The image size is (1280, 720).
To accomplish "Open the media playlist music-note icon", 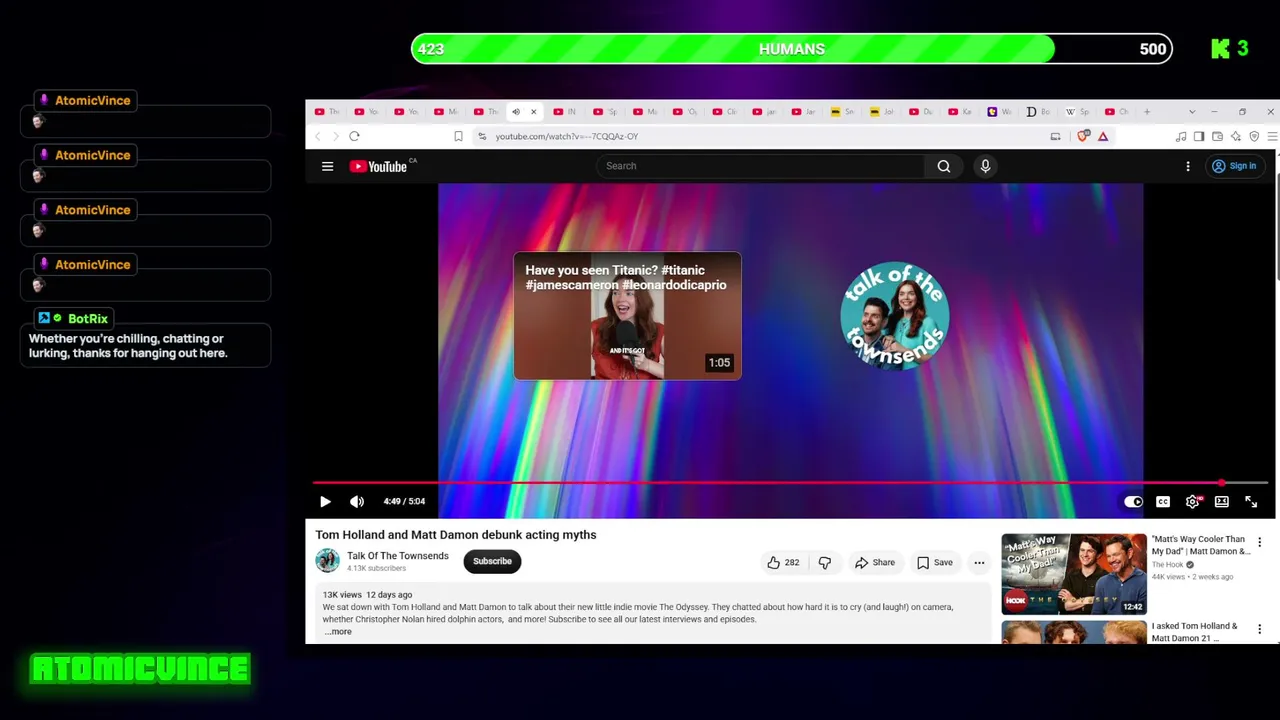I will pos(1181,136).
